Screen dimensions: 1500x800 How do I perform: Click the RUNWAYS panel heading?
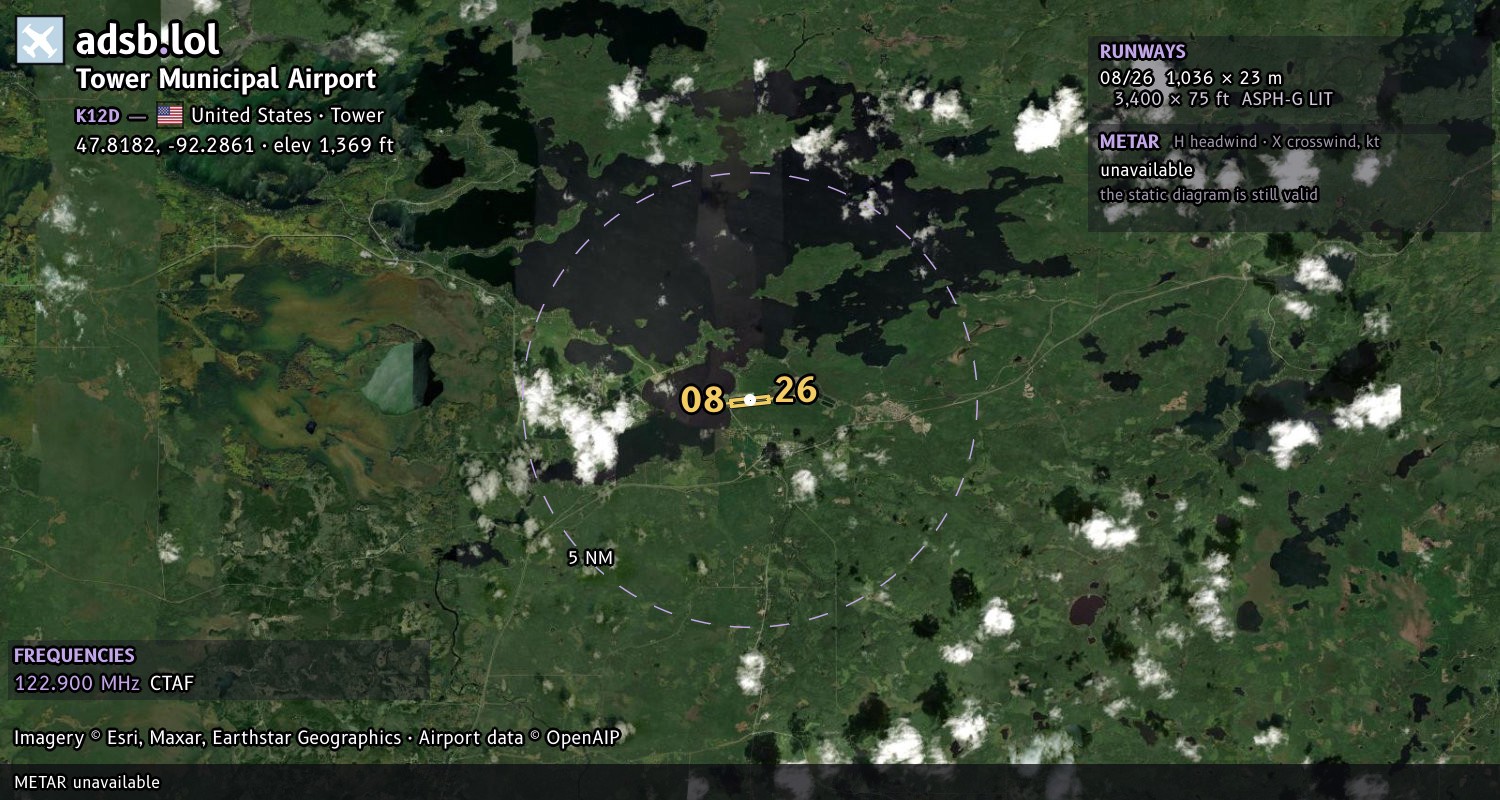pos(1142,52)
